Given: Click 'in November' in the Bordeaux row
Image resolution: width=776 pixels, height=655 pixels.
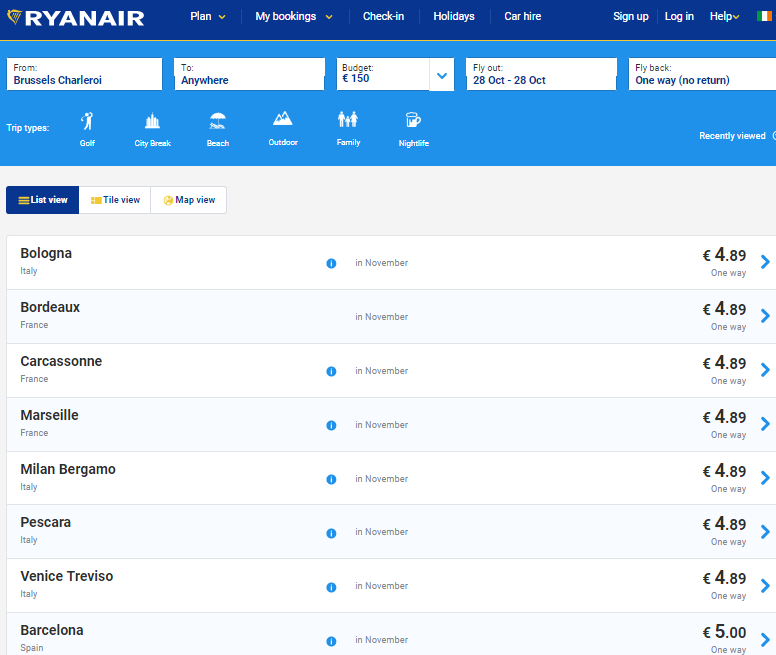Looking at the screenshot, I should pyautogui.click(x=382, y=317).
